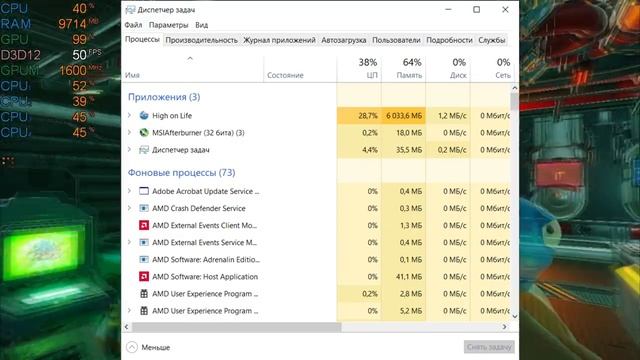
Task: Click the vertical scrollbar thumb
Action: point(514,101)
